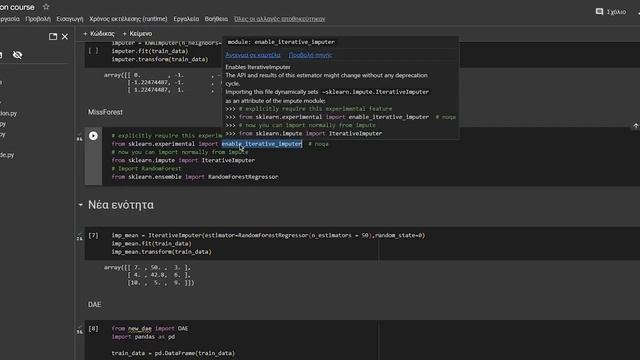Click 'from new_dae import DAE' line
Screen dimensions: 640x360
(150, 328)
